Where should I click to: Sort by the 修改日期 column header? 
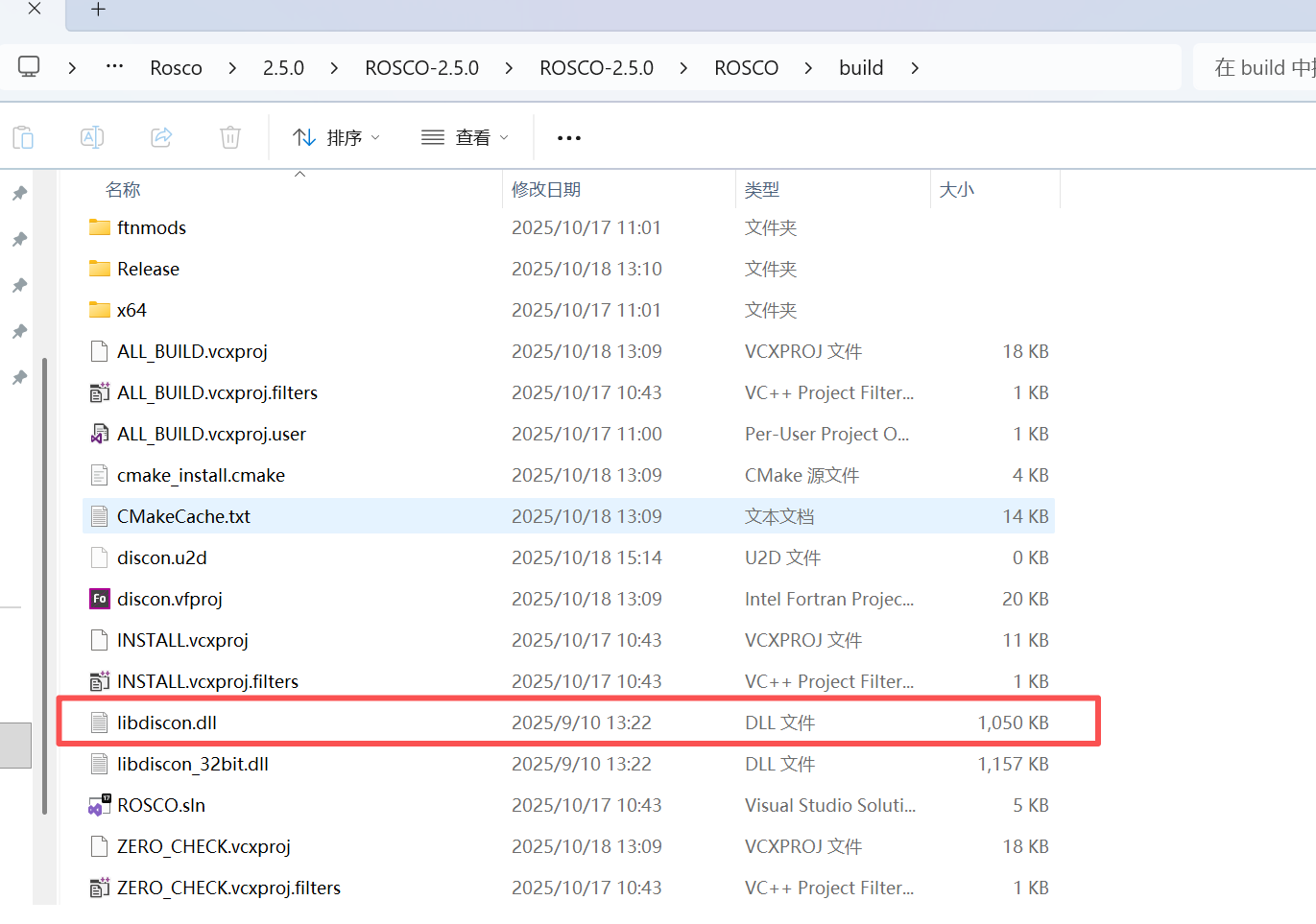click(x=546, y=189)
